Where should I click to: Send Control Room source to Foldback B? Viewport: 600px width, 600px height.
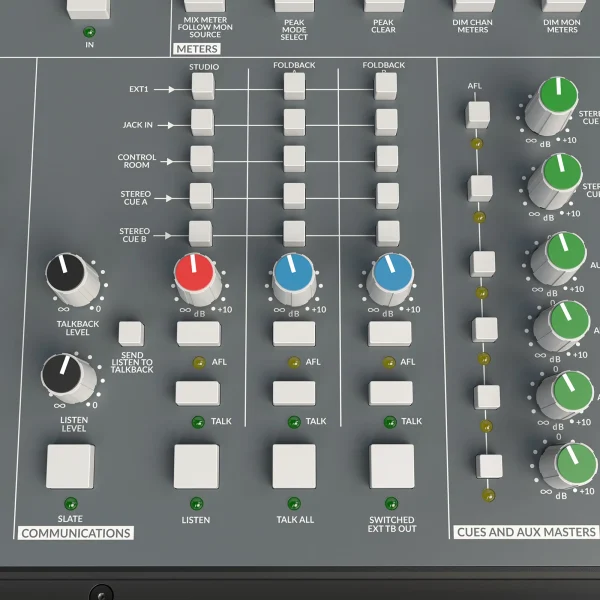(x=387, y=159)
